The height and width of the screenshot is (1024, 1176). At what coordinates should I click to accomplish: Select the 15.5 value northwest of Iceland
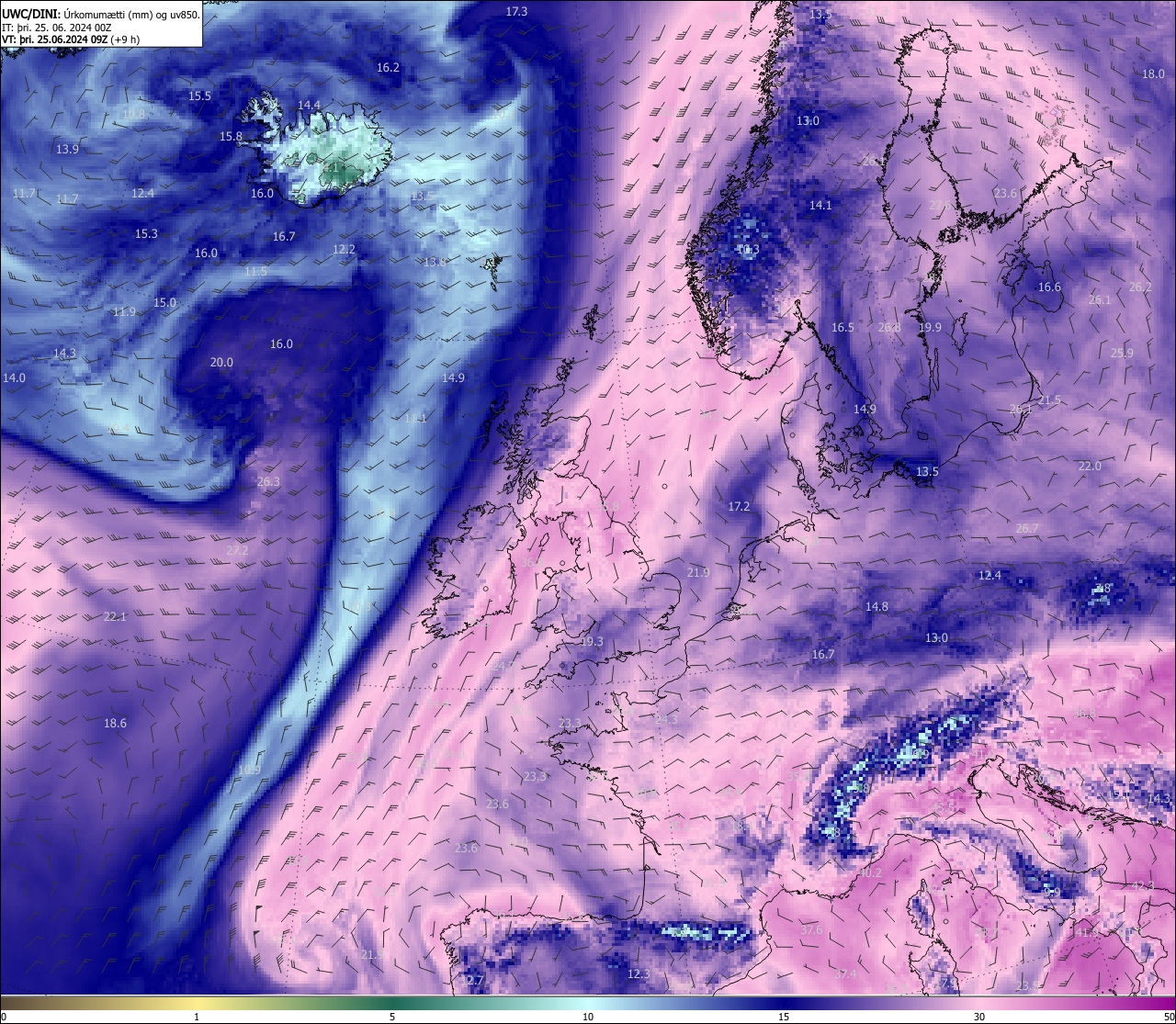199,96
